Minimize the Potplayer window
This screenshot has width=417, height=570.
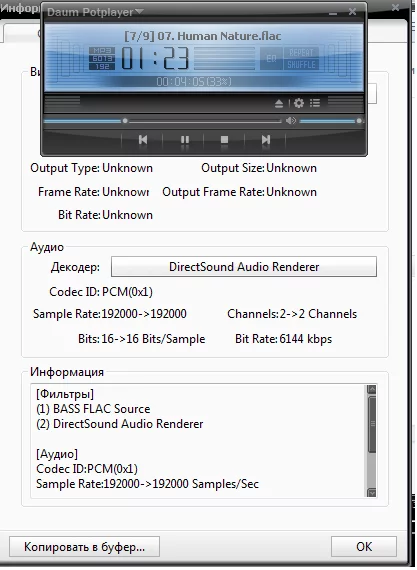[x=333, y=12]
